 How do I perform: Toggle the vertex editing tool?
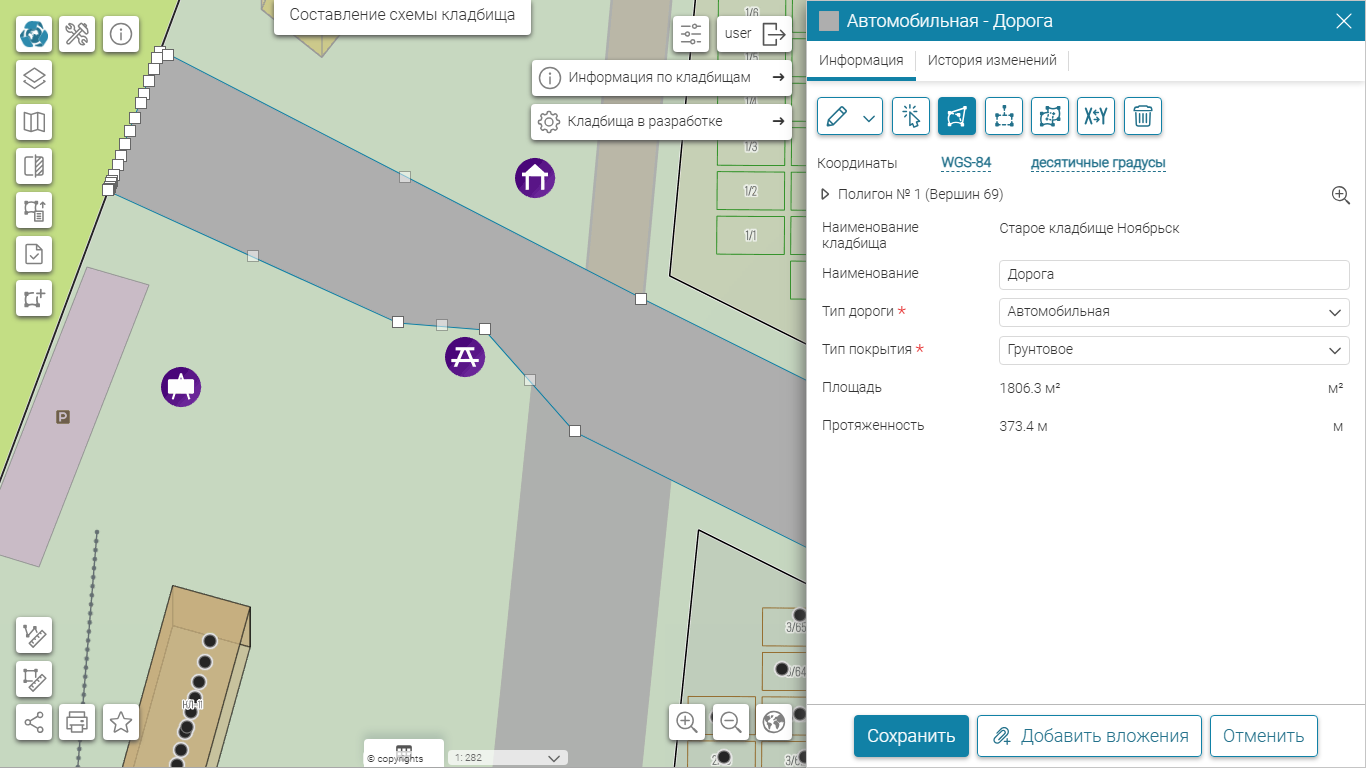[1003, 116]
